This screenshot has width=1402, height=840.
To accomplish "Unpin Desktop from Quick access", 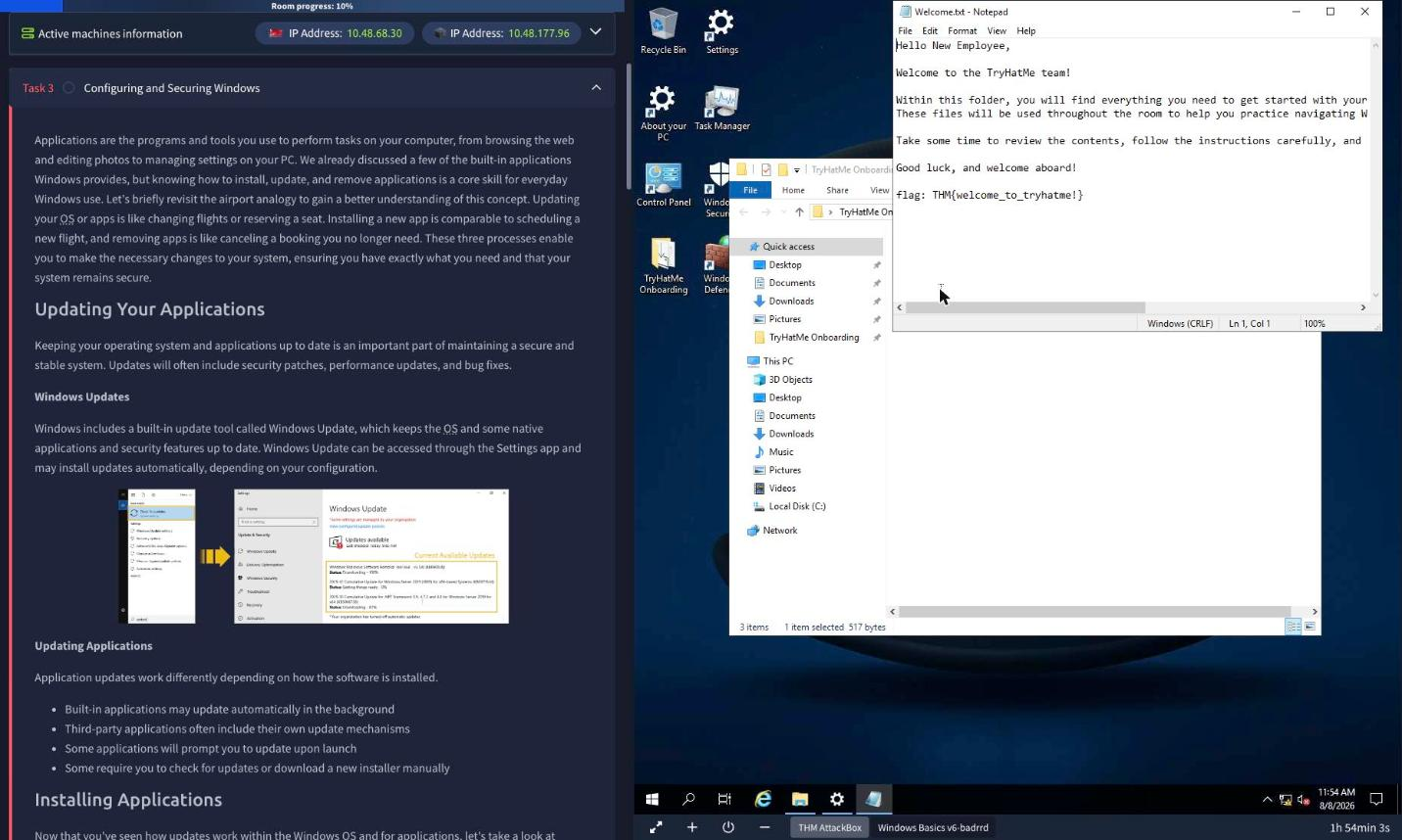I will click(x=876, y=265).
